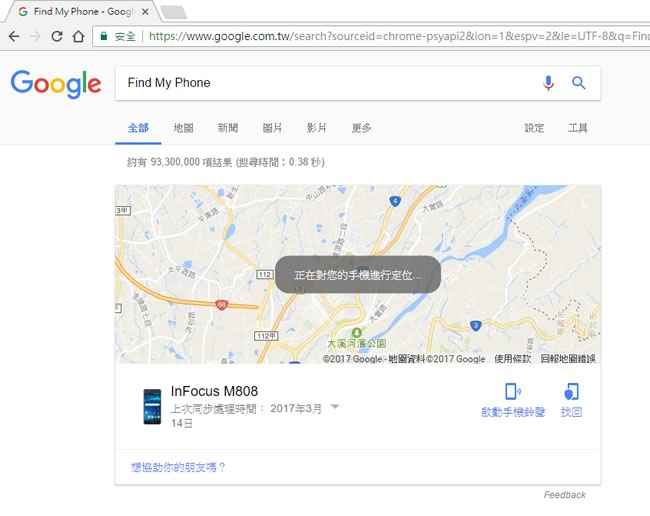The height and width of the screenshot is (516, 650).
Task: Switch to the 影片 tab
Action: coord(317,128)
